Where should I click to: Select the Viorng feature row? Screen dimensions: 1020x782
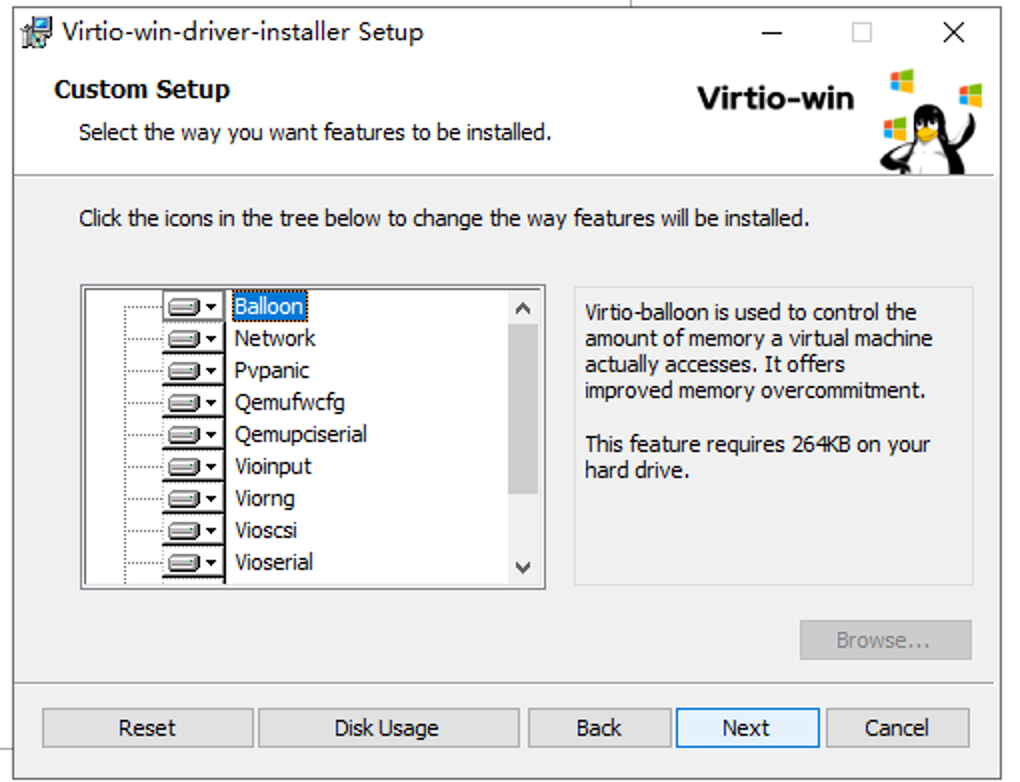(264, 498)
